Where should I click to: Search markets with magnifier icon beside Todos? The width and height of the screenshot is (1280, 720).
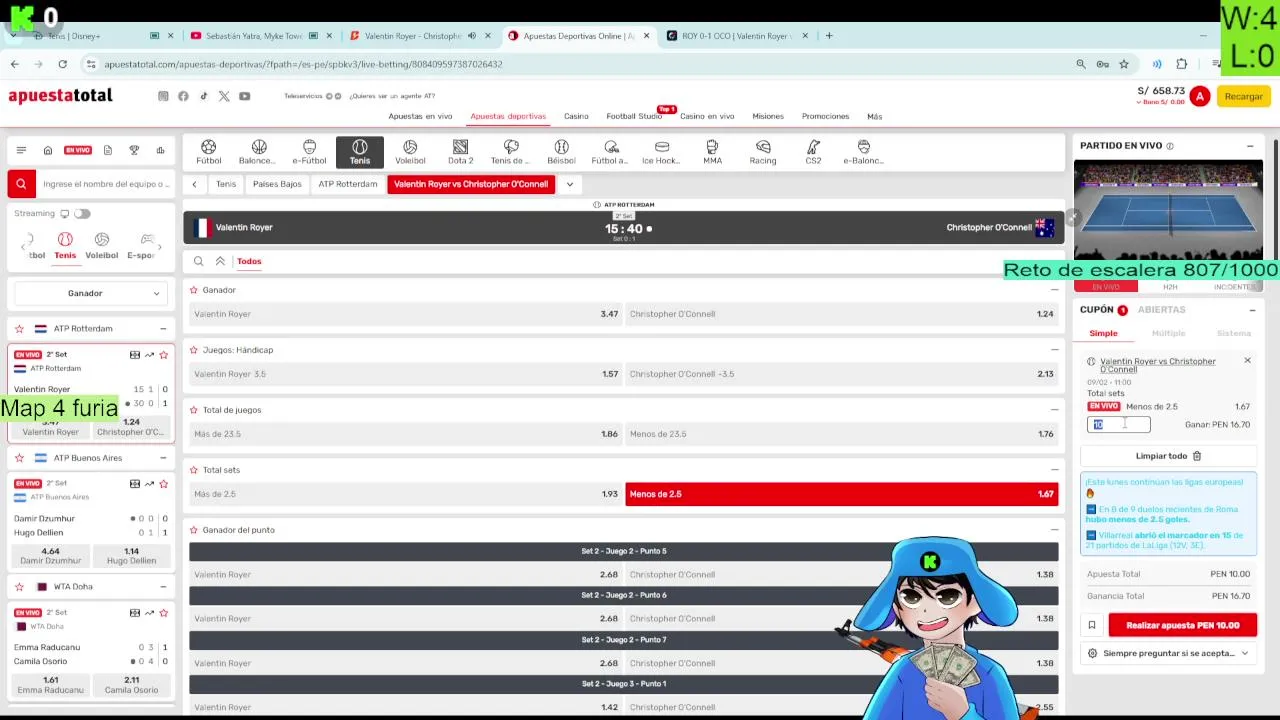pos(198,261)
